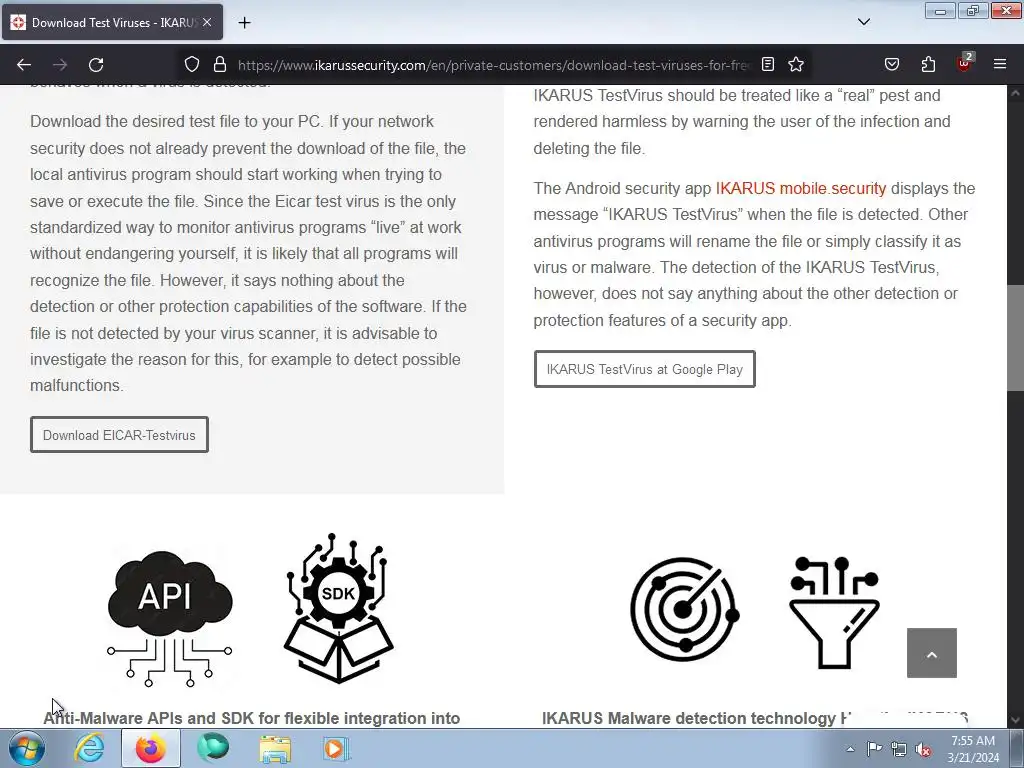This screenshot has height=768, width=1024.
Task: Go back to the previous page
Action: [x=24, y=65]
